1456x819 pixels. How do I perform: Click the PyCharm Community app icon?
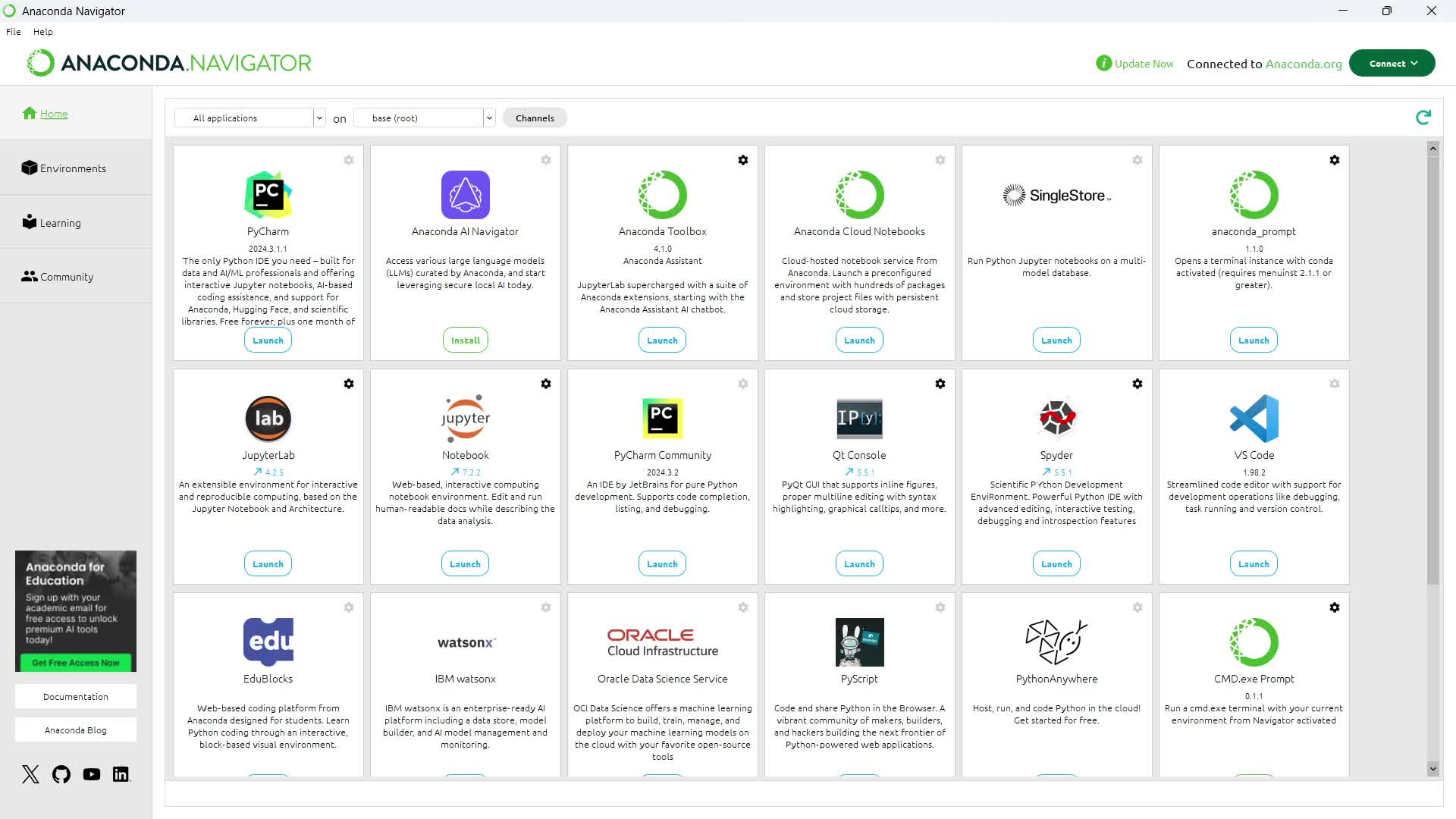pos(663,419)
